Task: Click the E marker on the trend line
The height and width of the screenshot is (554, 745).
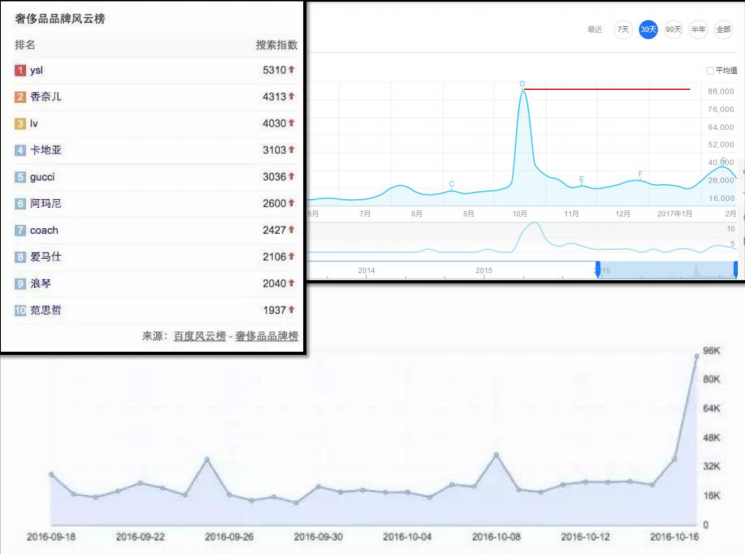Action: point(581,179)
